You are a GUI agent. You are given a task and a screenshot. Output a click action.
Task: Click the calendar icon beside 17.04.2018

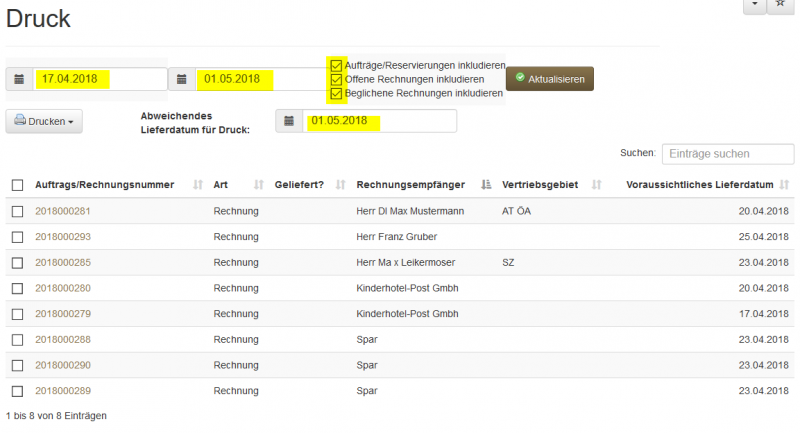[20, 79]
